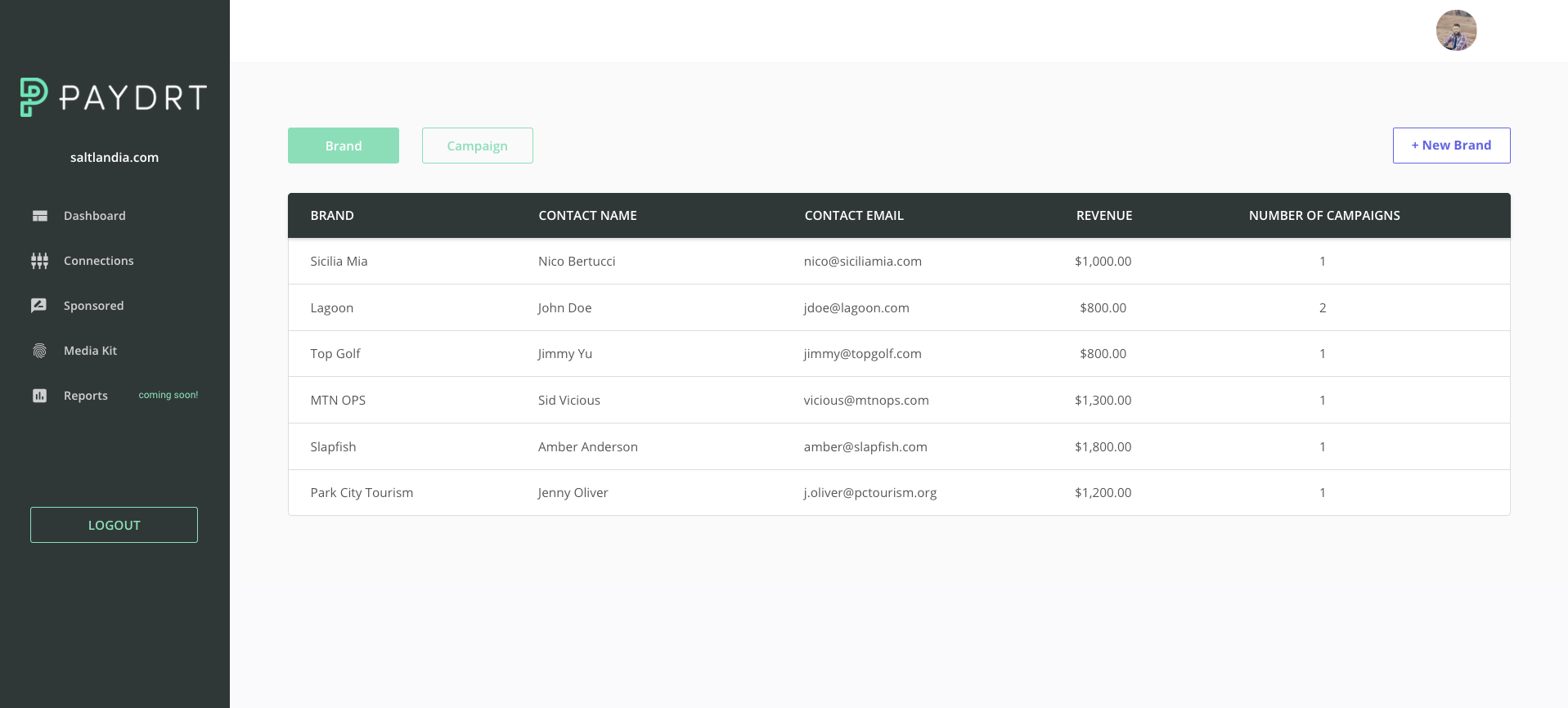Click contact name Sid Vicious
Screen dimensions: 1568x708
point(569,401)
